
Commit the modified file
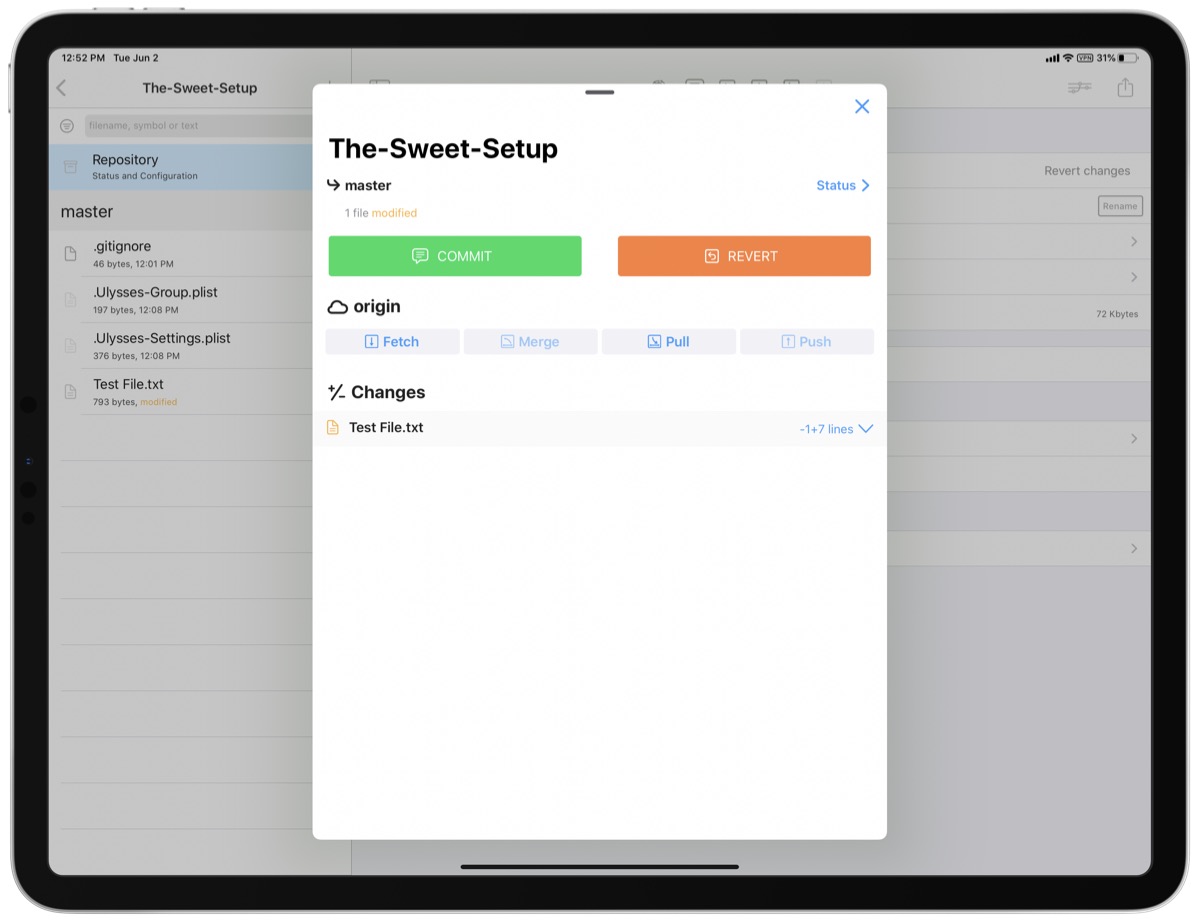point(455,256)
